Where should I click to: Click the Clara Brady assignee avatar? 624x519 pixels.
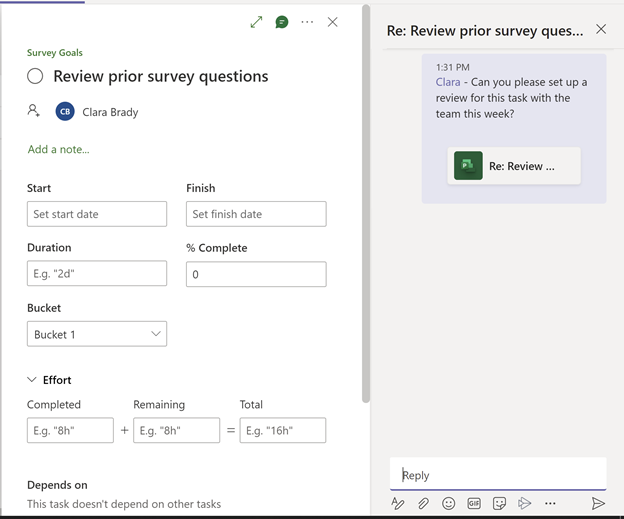[x=65, y=112]
